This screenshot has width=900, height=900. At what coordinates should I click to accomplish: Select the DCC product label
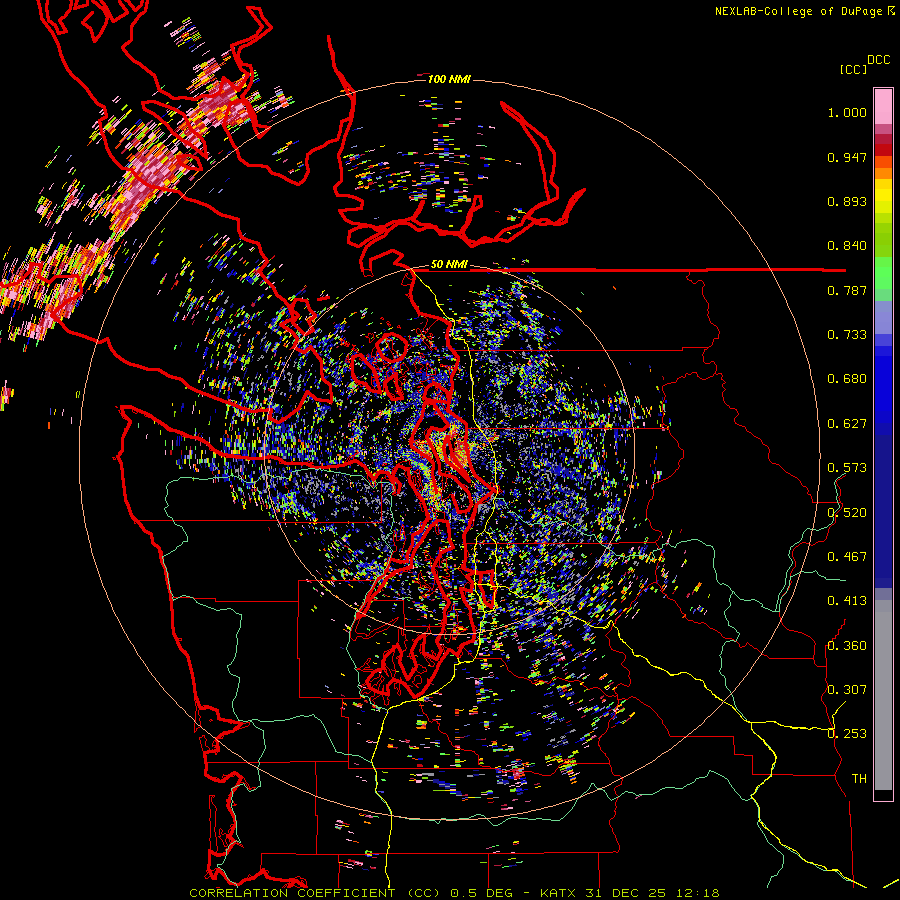coord(878,60)
